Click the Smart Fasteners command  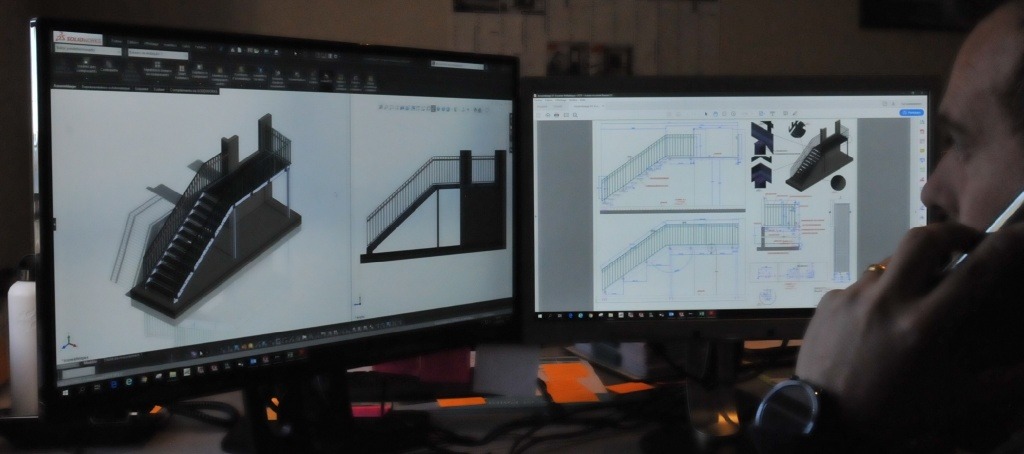(x=182, y=72)
